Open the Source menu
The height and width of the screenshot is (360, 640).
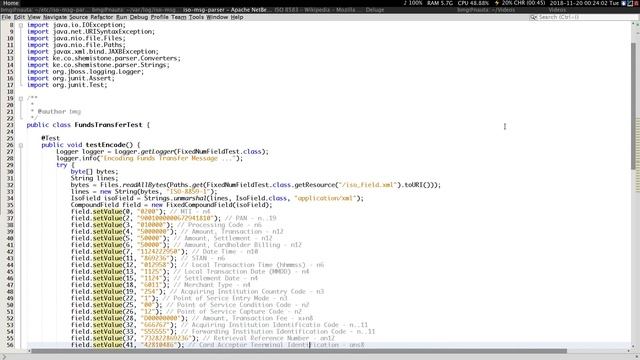click(78, 17)
